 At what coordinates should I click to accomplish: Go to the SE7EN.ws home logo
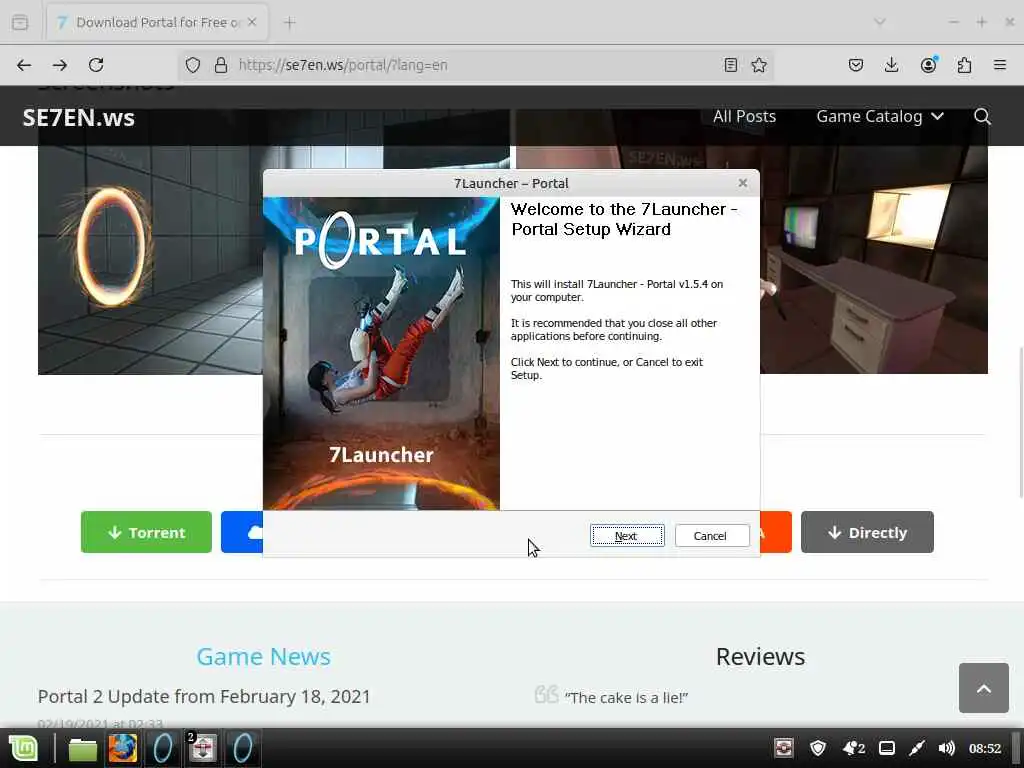[78, 118]
